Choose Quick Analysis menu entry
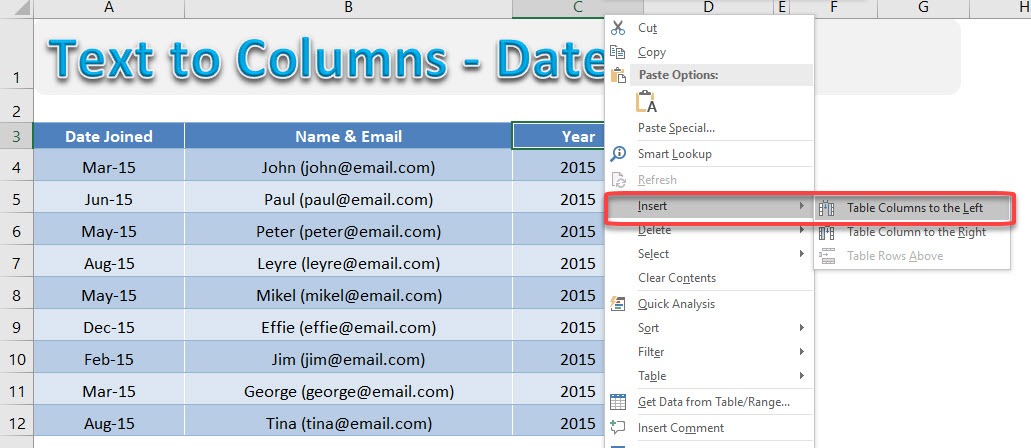1031x448 pixels. click(x=709, y=304)
